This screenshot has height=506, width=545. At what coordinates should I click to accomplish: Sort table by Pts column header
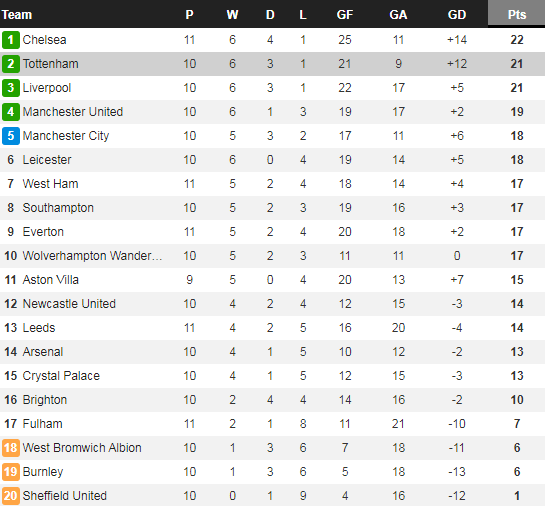click(516, 15)
